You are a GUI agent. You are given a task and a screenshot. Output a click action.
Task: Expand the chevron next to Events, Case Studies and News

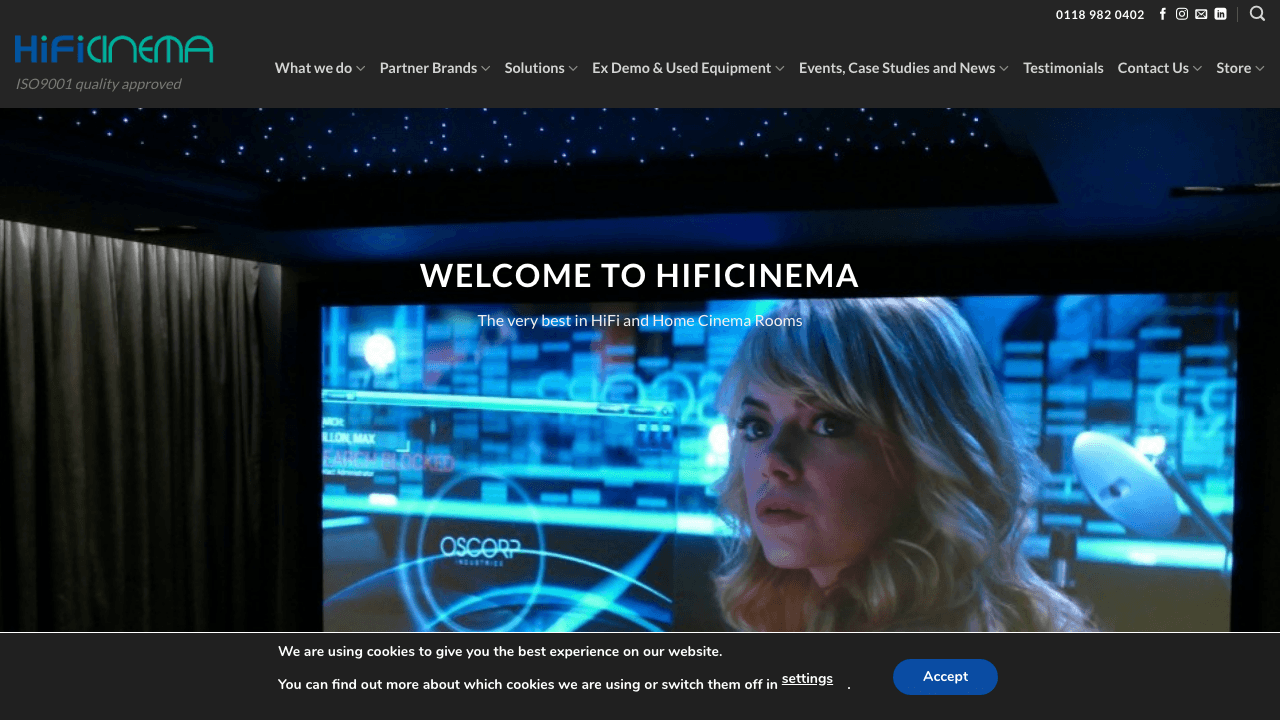1003,68
